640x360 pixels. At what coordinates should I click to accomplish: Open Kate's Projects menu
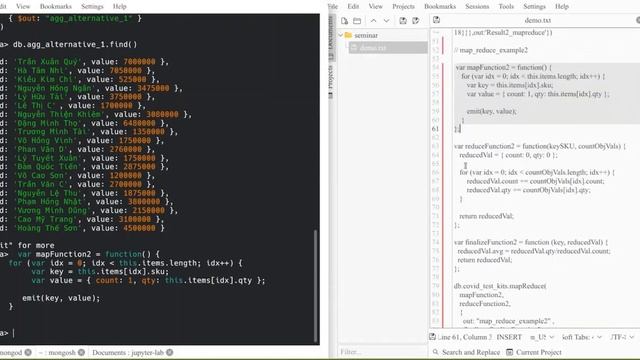[403, 6]
